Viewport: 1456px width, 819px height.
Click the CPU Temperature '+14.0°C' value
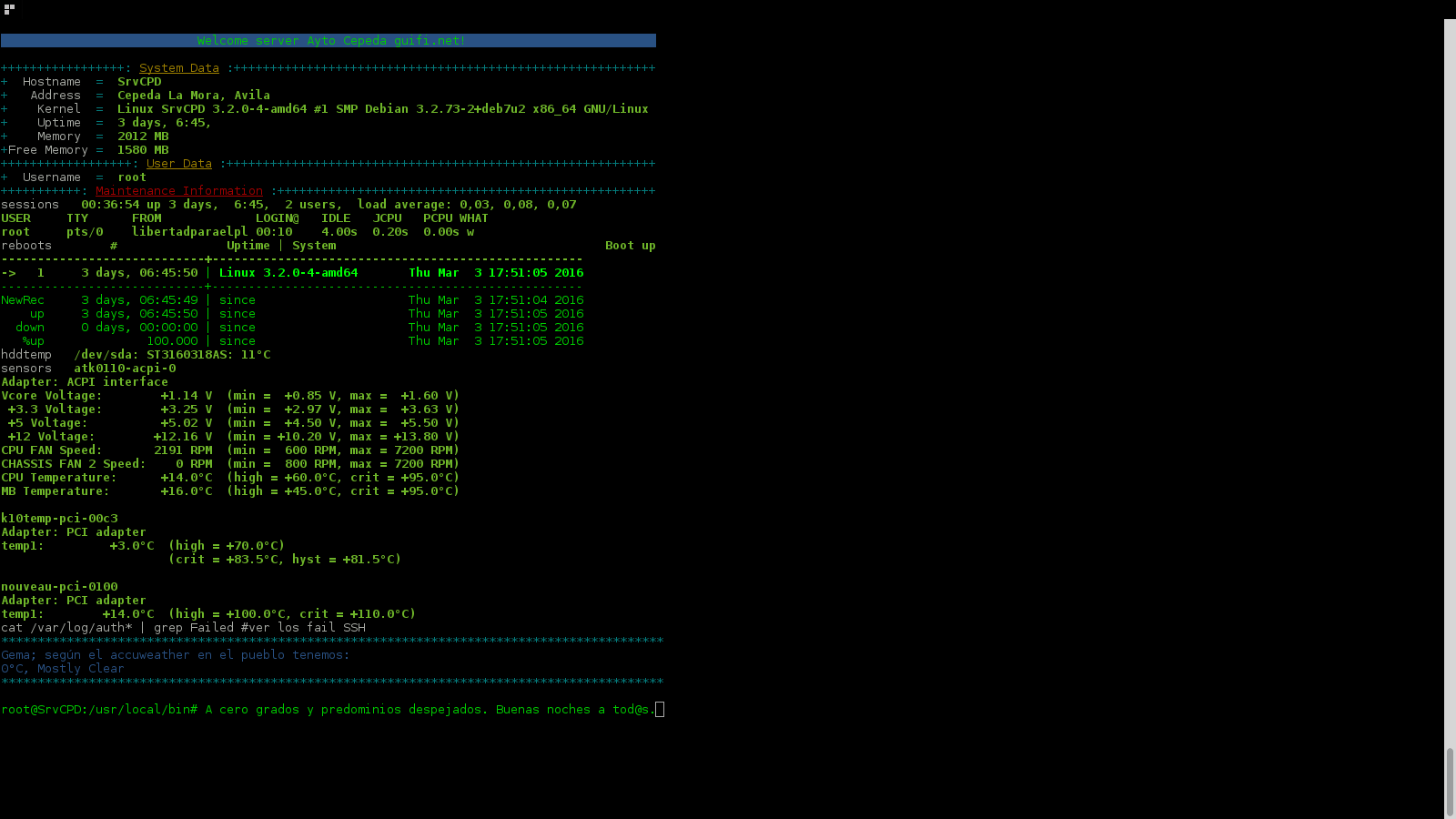click(x=187, y=478)
